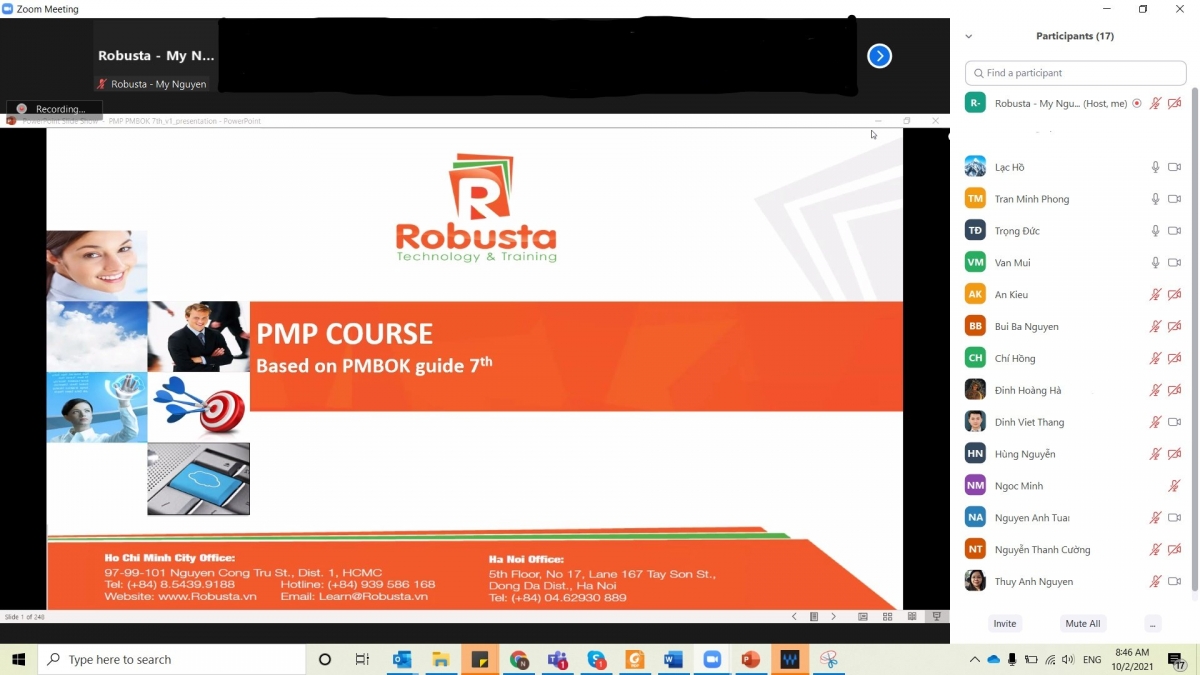Open Task View on the taskbar
This screenshot has height=675, width=1200.
362,659
